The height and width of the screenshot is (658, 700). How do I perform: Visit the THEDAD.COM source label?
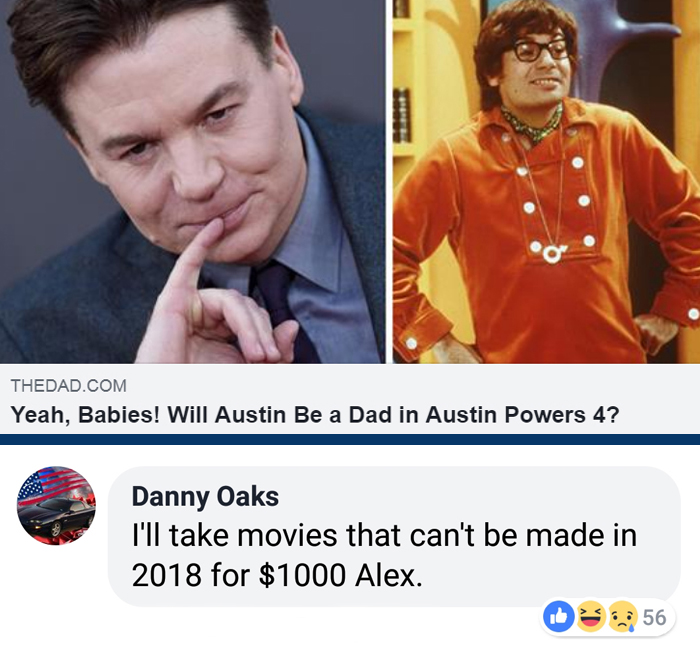click(69, 385)
